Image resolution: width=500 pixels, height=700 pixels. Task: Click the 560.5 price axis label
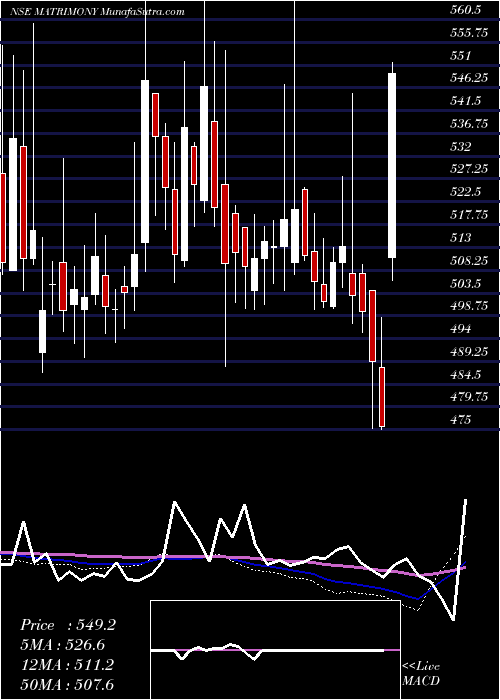pos(465,10)
